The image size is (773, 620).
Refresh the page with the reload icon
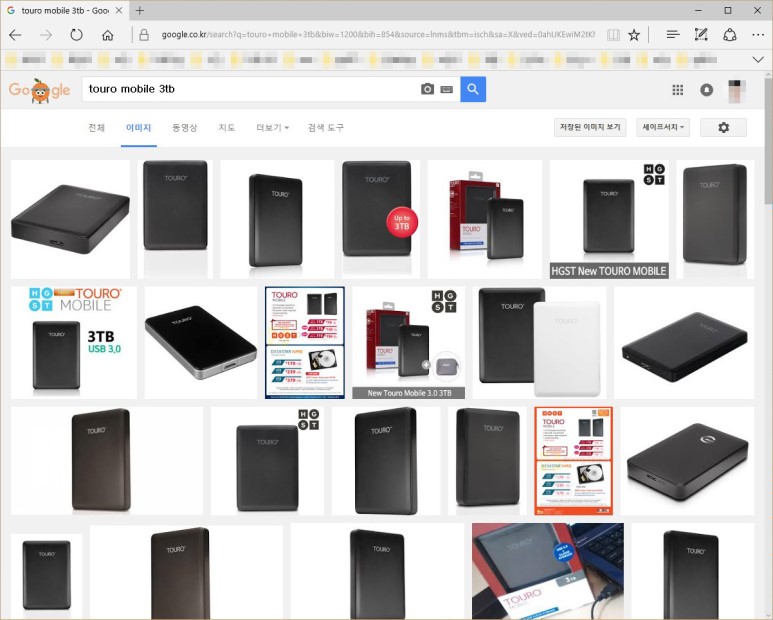(76, 35)
